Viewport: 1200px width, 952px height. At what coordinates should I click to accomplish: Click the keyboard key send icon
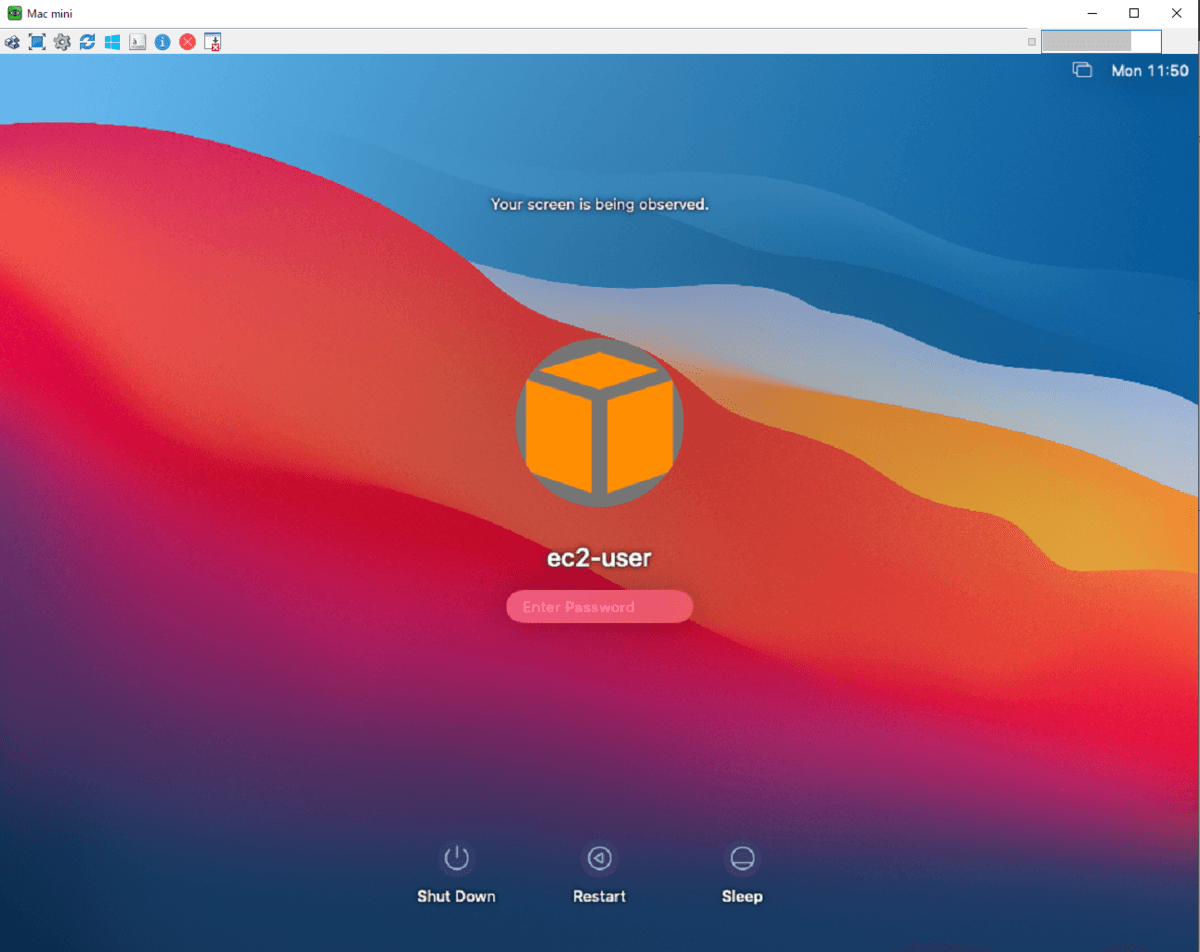(x=137, y=42)
